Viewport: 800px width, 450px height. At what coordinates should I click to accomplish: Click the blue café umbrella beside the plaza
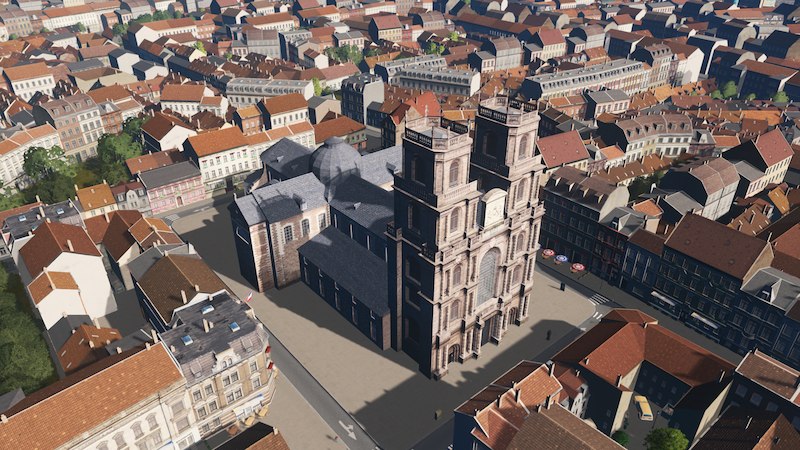(x=563, y=259)
